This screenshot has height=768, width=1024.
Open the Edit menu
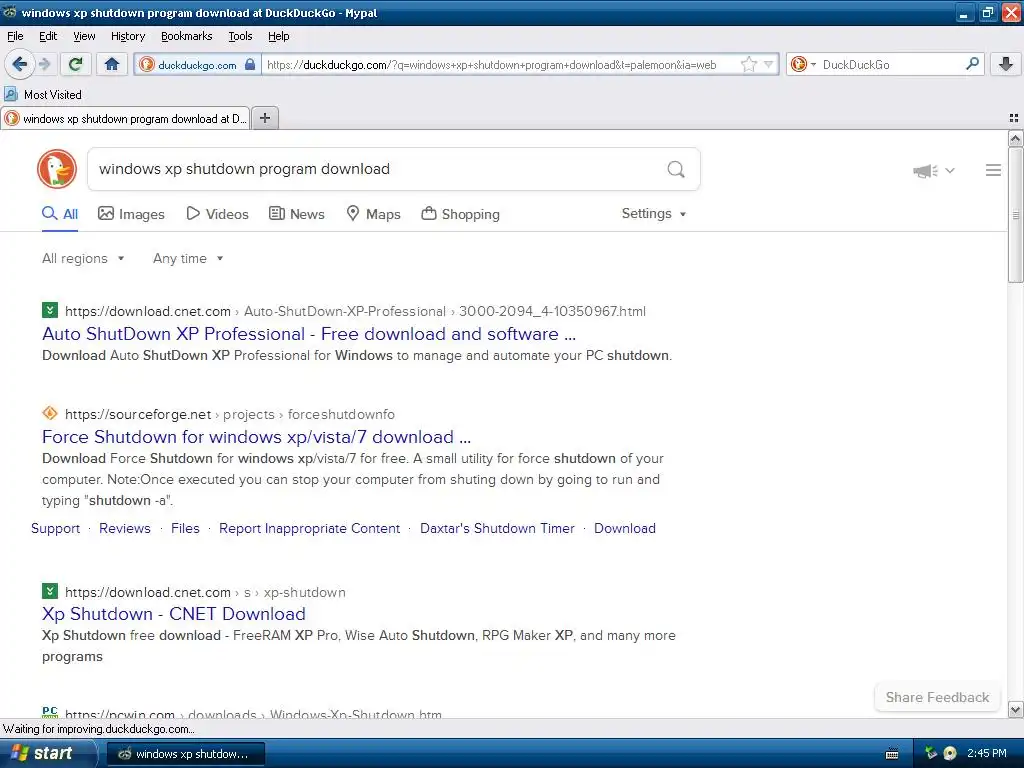[x=48, y=36]
